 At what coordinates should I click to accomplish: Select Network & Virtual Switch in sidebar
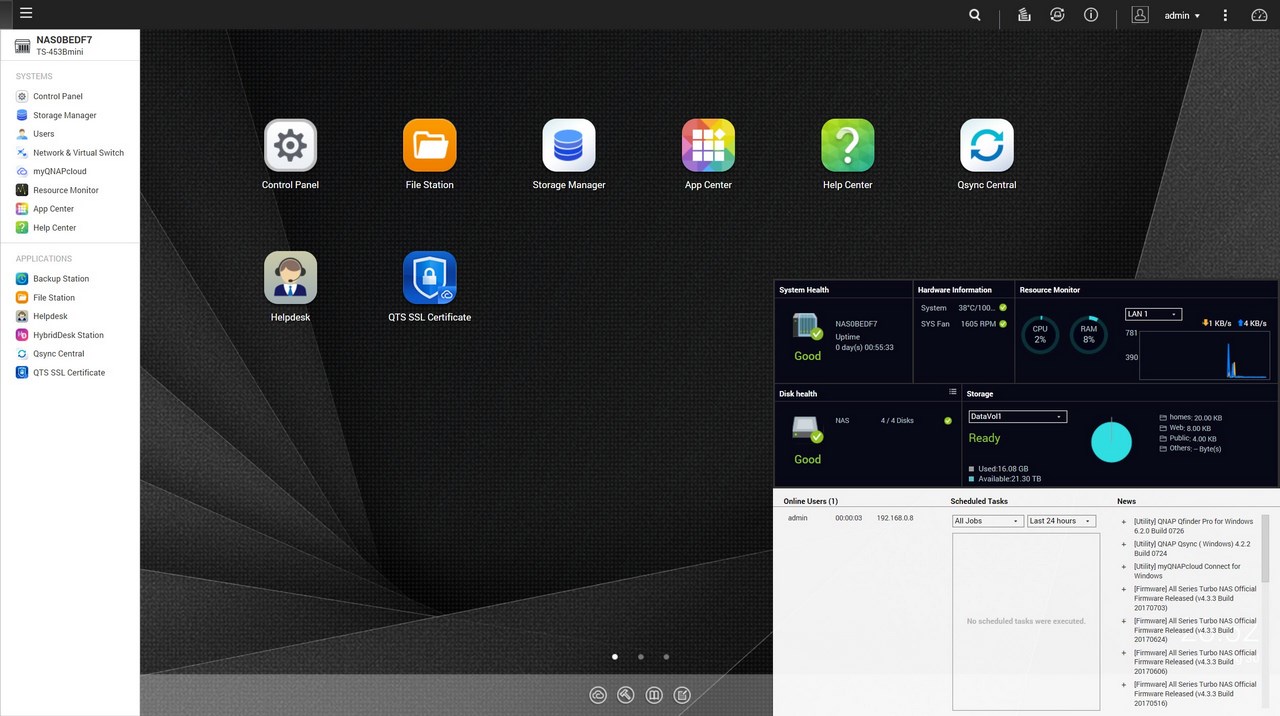pyautogui.click(x=78, y=153)
